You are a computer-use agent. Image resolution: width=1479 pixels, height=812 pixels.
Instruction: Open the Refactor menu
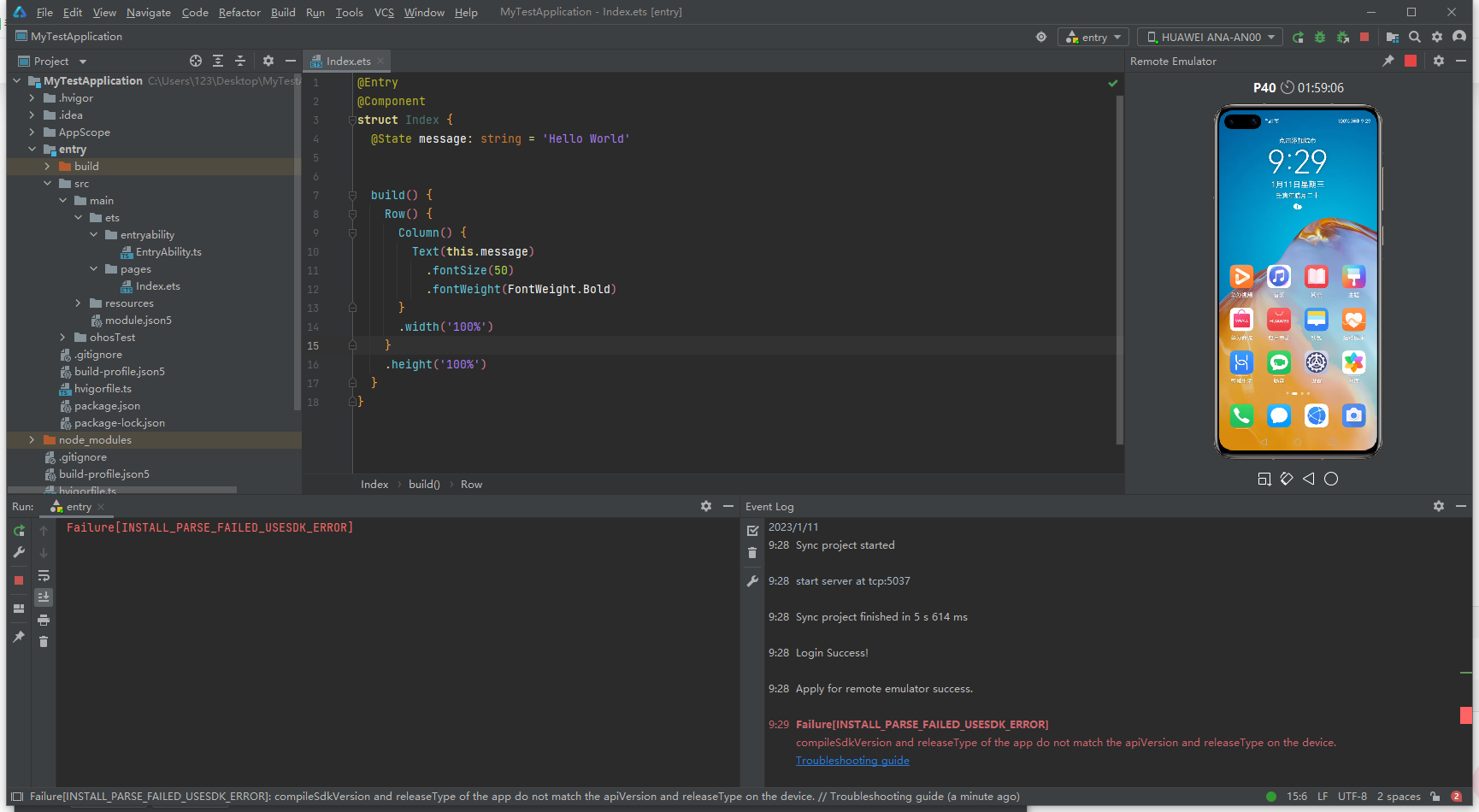tap(239, 12)
